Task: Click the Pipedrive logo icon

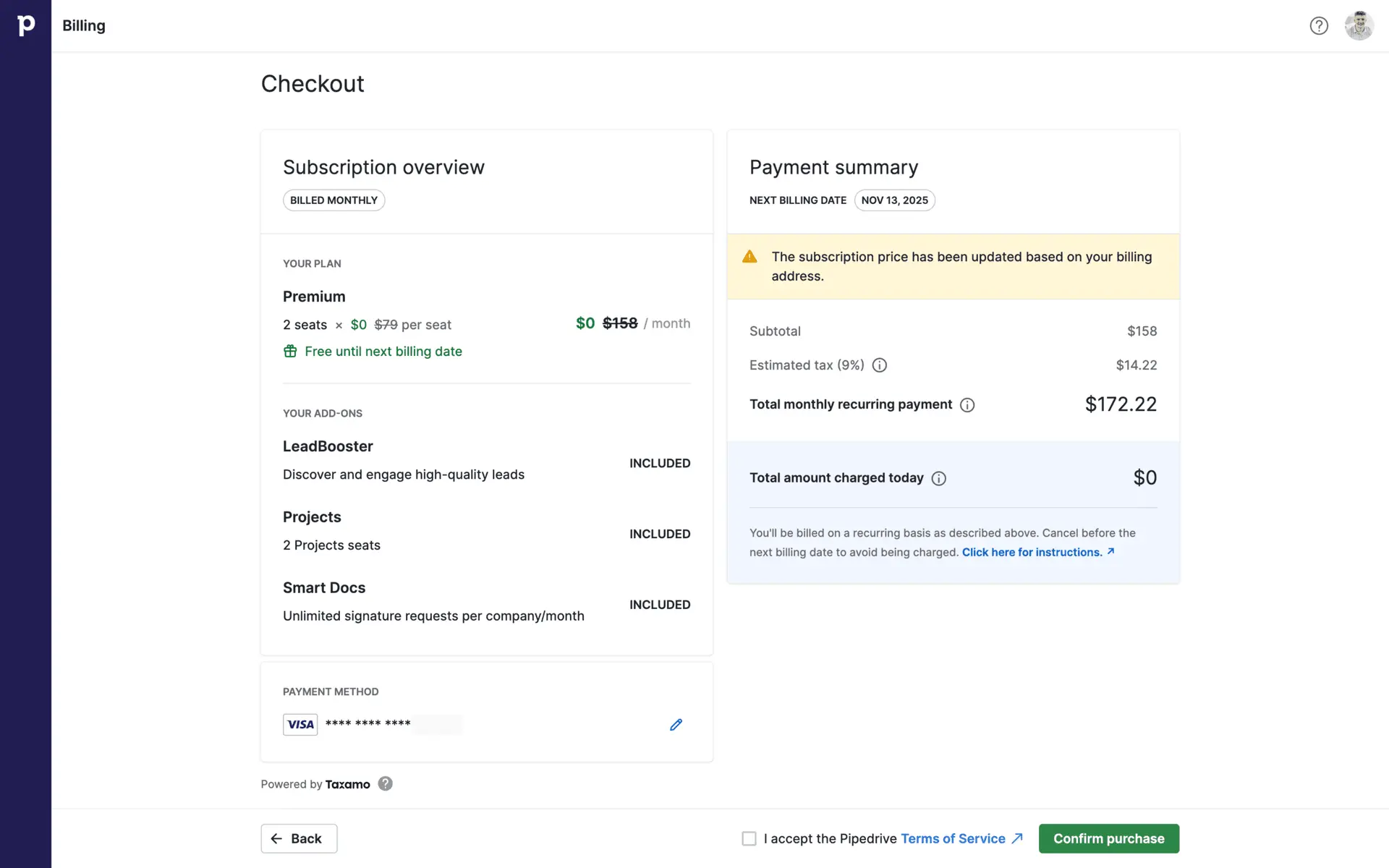Action: (26, 25)
